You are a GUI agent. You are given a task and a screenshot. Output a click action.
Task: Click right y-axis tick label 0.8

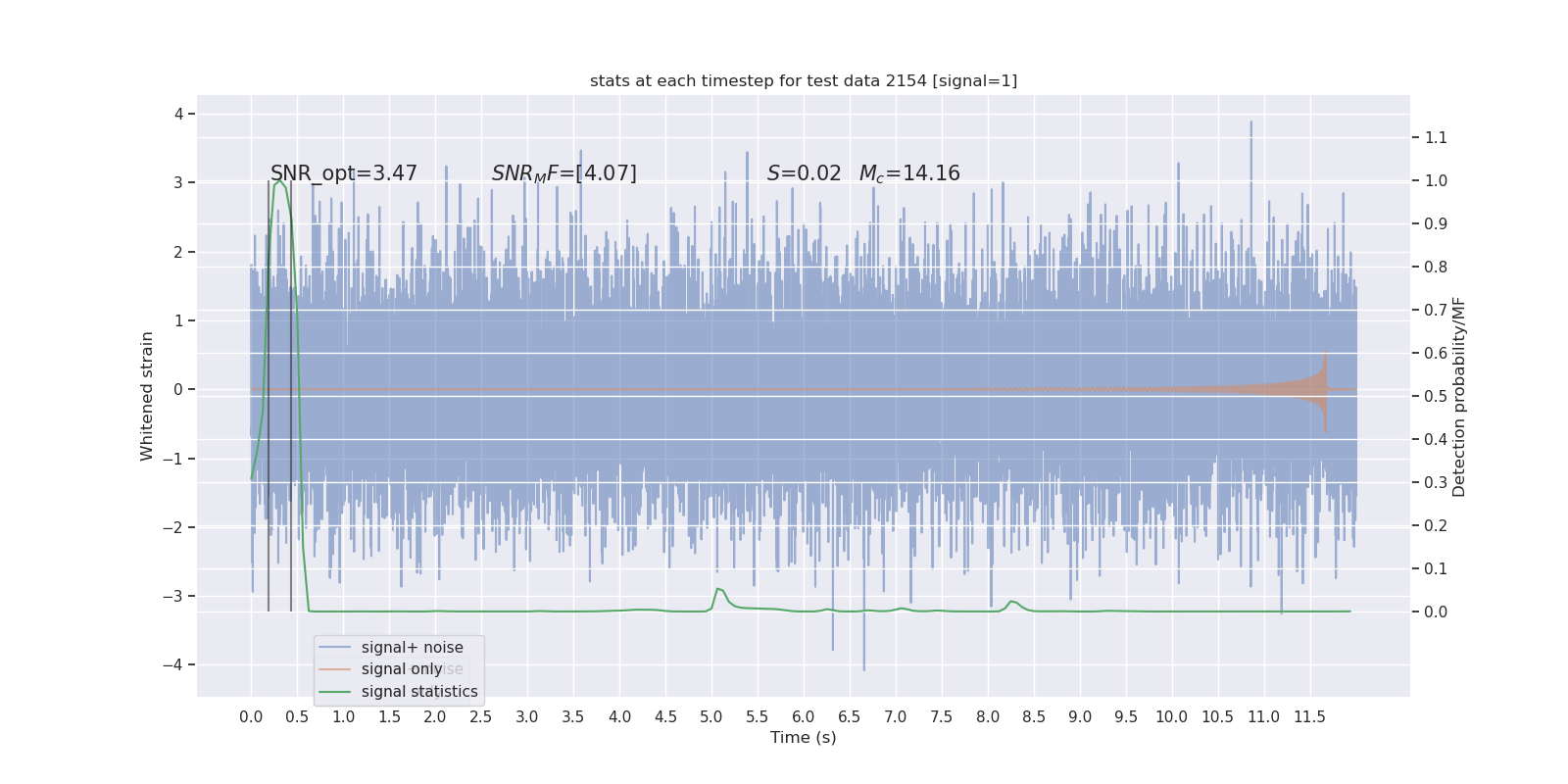point(1436,268)
